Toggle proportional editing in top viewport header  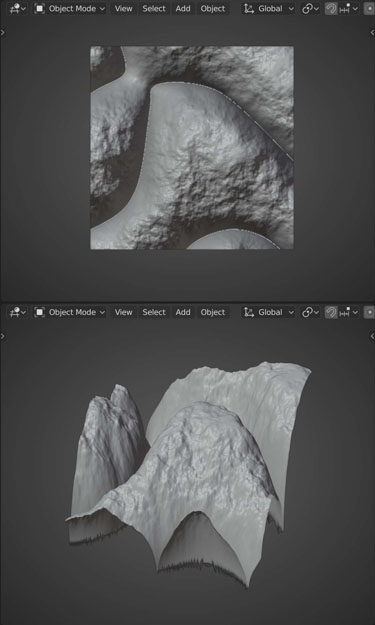click(369, 8)
